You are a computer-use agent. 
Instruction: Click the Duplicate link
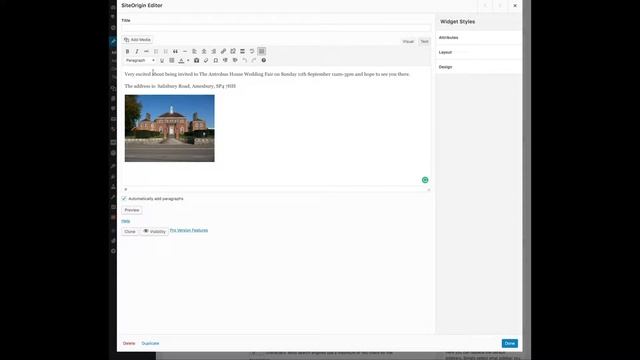tap(150, 344)
